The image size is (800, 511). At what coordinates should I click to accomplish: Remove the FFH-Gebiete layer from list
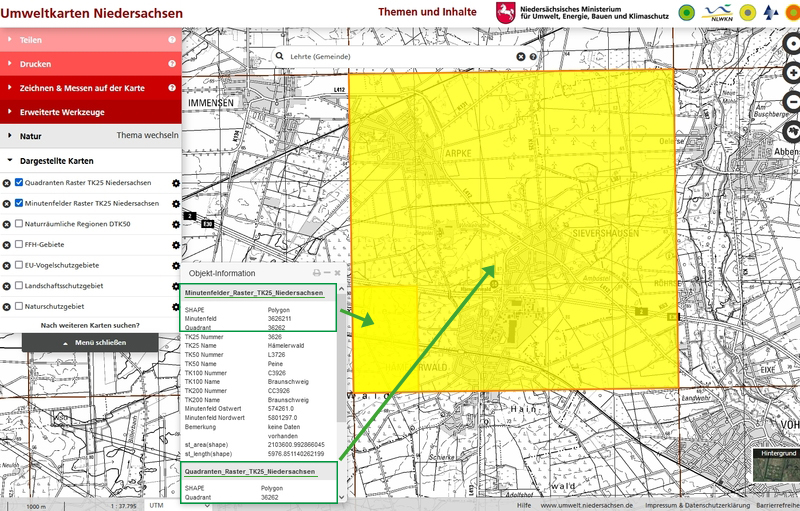point(6,244)
